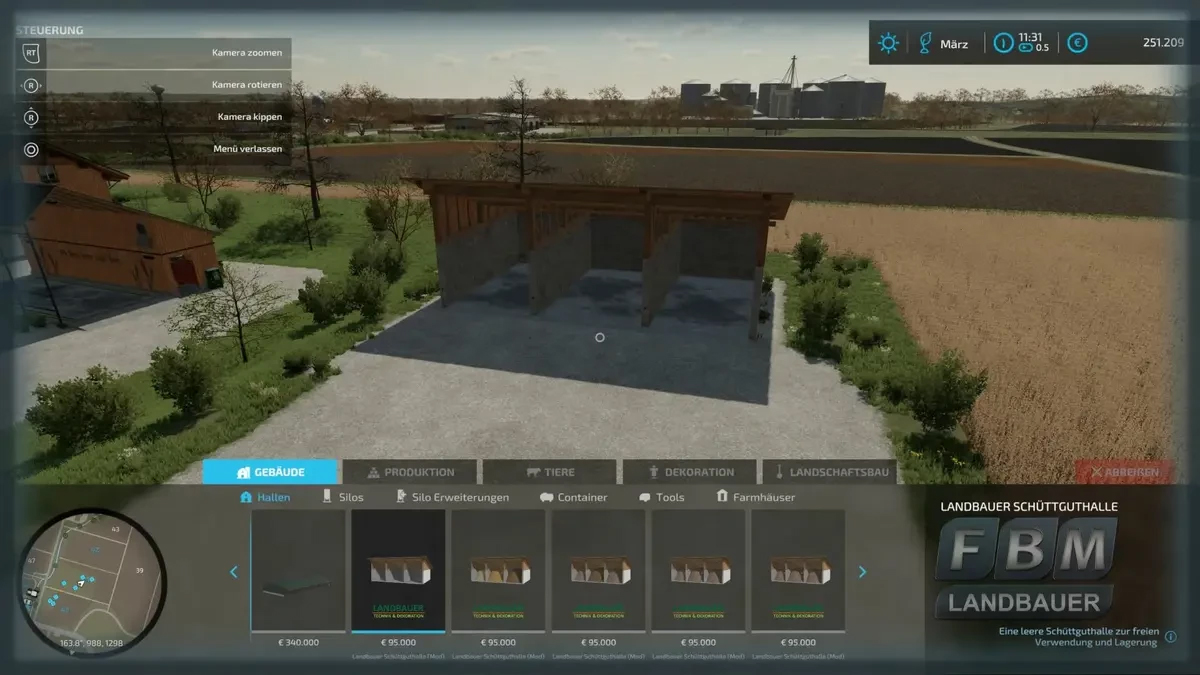Open the Dekoration tab
Screen dimensions: 1200x675
tap(690, 472)
